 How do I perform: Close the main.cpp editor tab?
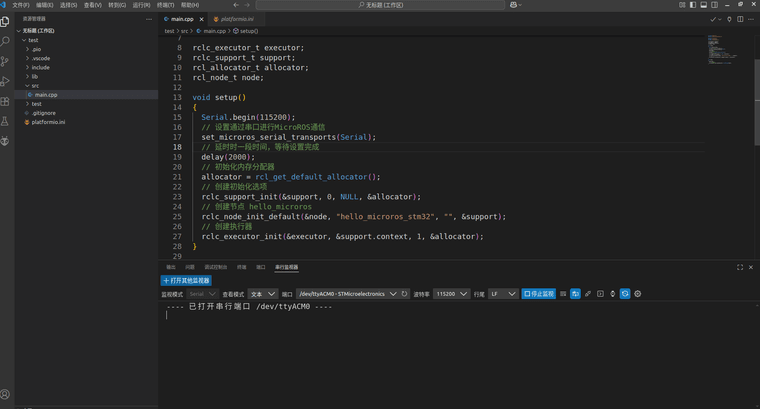click(x=202, y=19)
